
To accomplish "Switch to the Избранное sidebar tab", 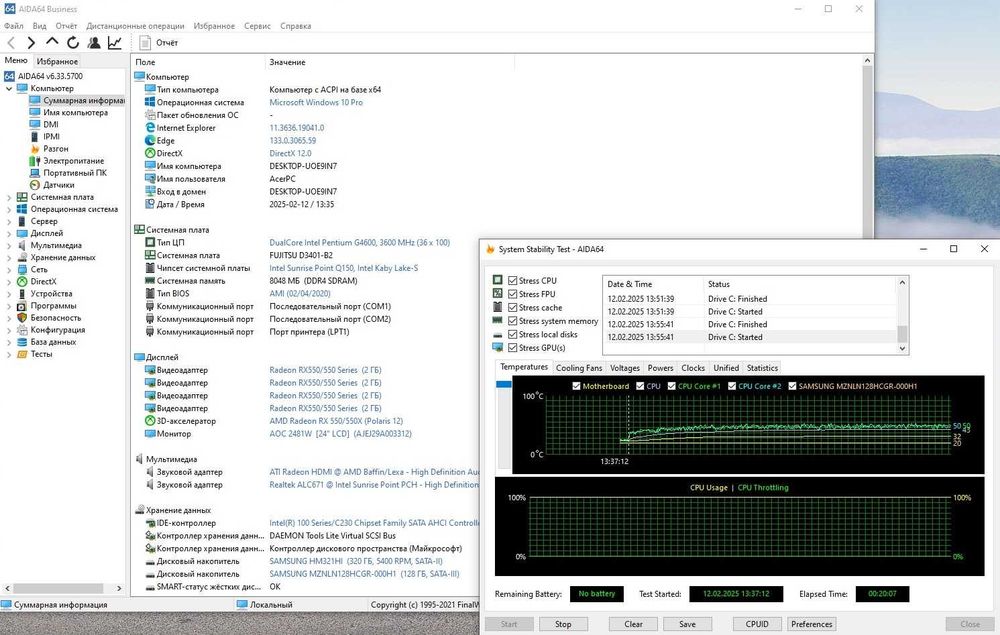I will coord(57,61).
